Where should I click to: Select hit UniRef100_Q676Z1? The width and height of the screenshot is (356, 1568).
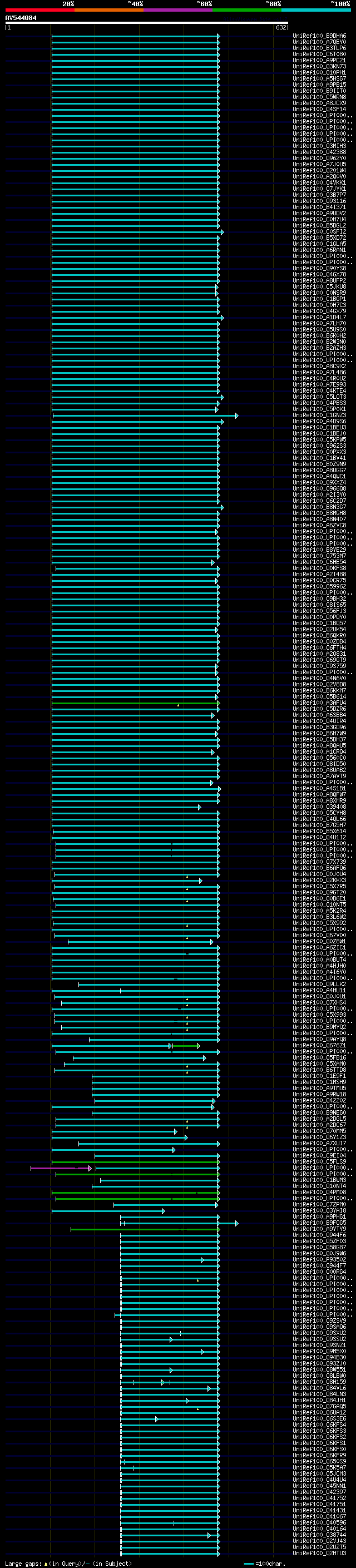(319, 1046)
